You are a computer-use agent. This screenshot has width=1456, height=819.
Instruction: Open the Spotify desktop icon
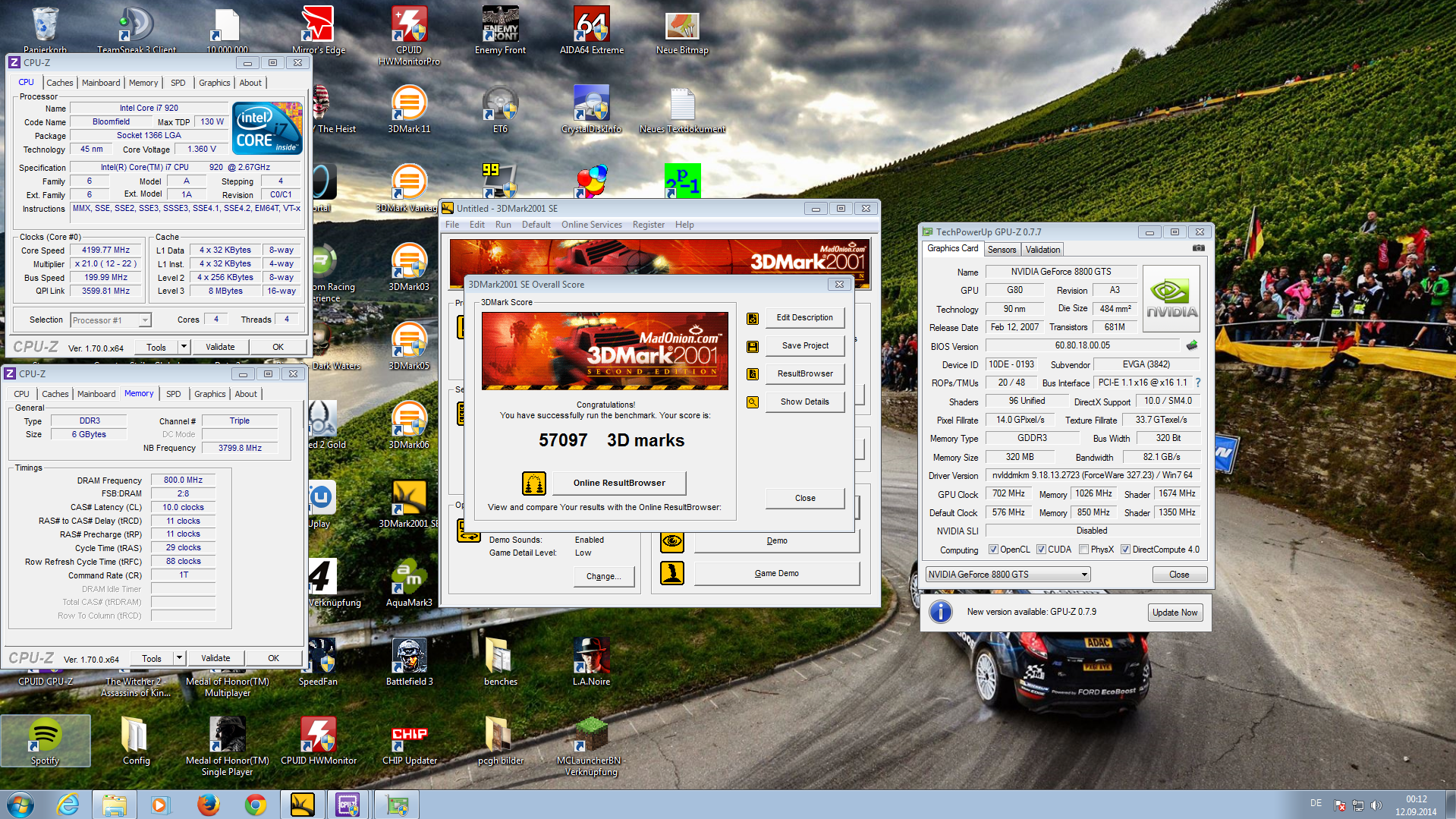tap(45, 740)
